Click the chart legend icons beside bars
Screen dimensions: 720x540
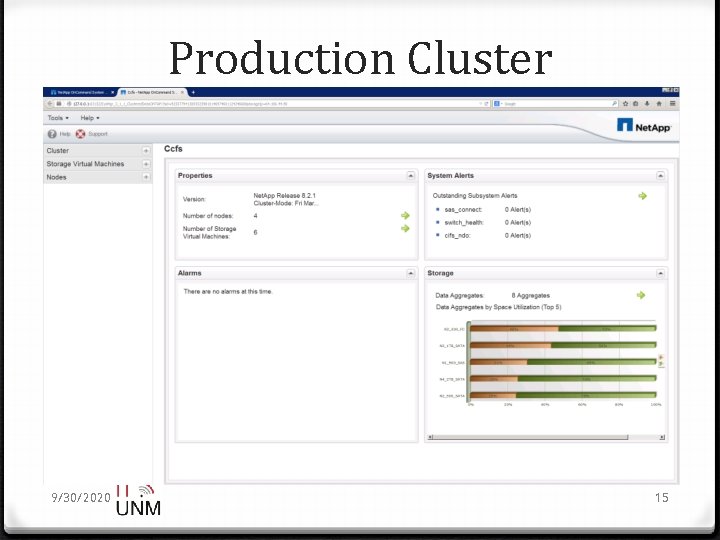click(661, 360)
